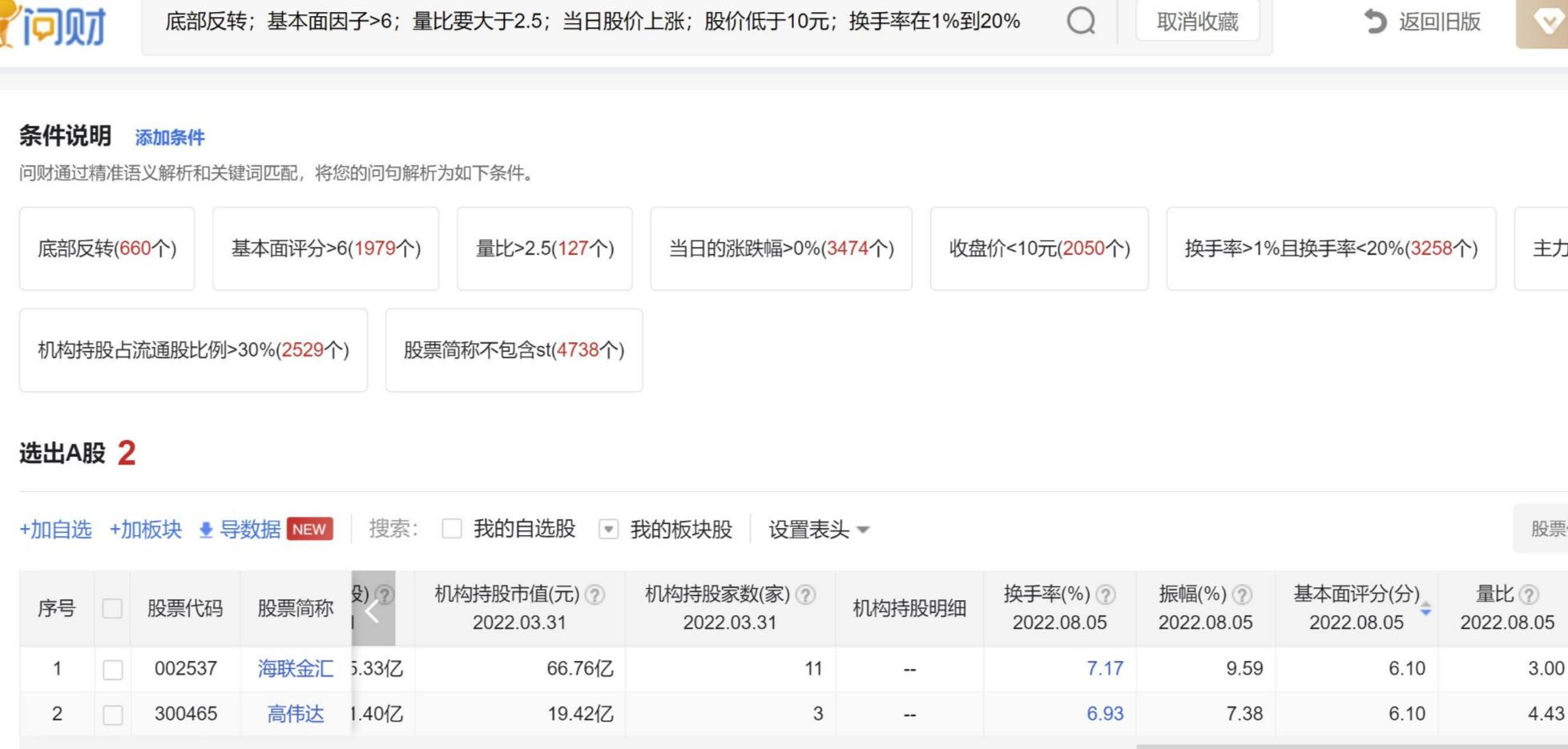Enable the 我的自选股 checkbox
The width and height of the screenshot is (1568, 749).
tap(453, 530)
